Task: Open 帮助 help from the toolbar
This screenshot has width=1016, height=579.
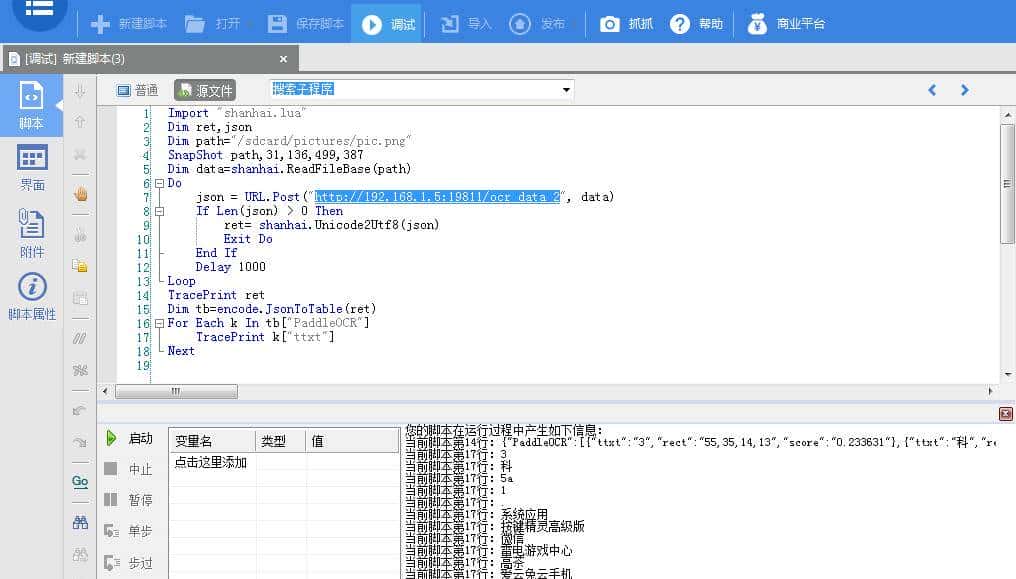Action: (x=696, y=24)
